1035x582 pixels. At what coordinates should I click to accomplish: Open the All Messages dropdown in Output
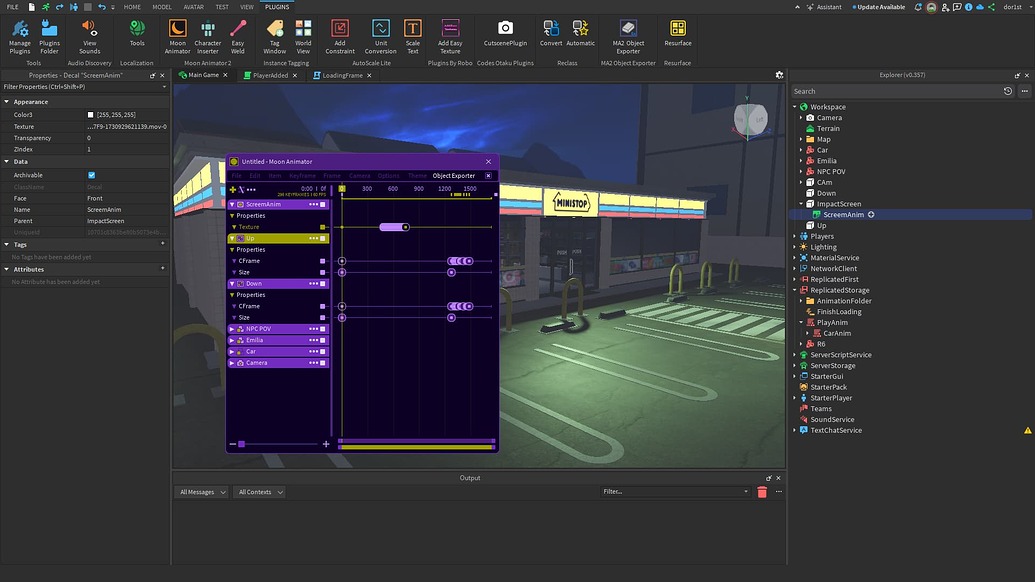click(200, 491)
